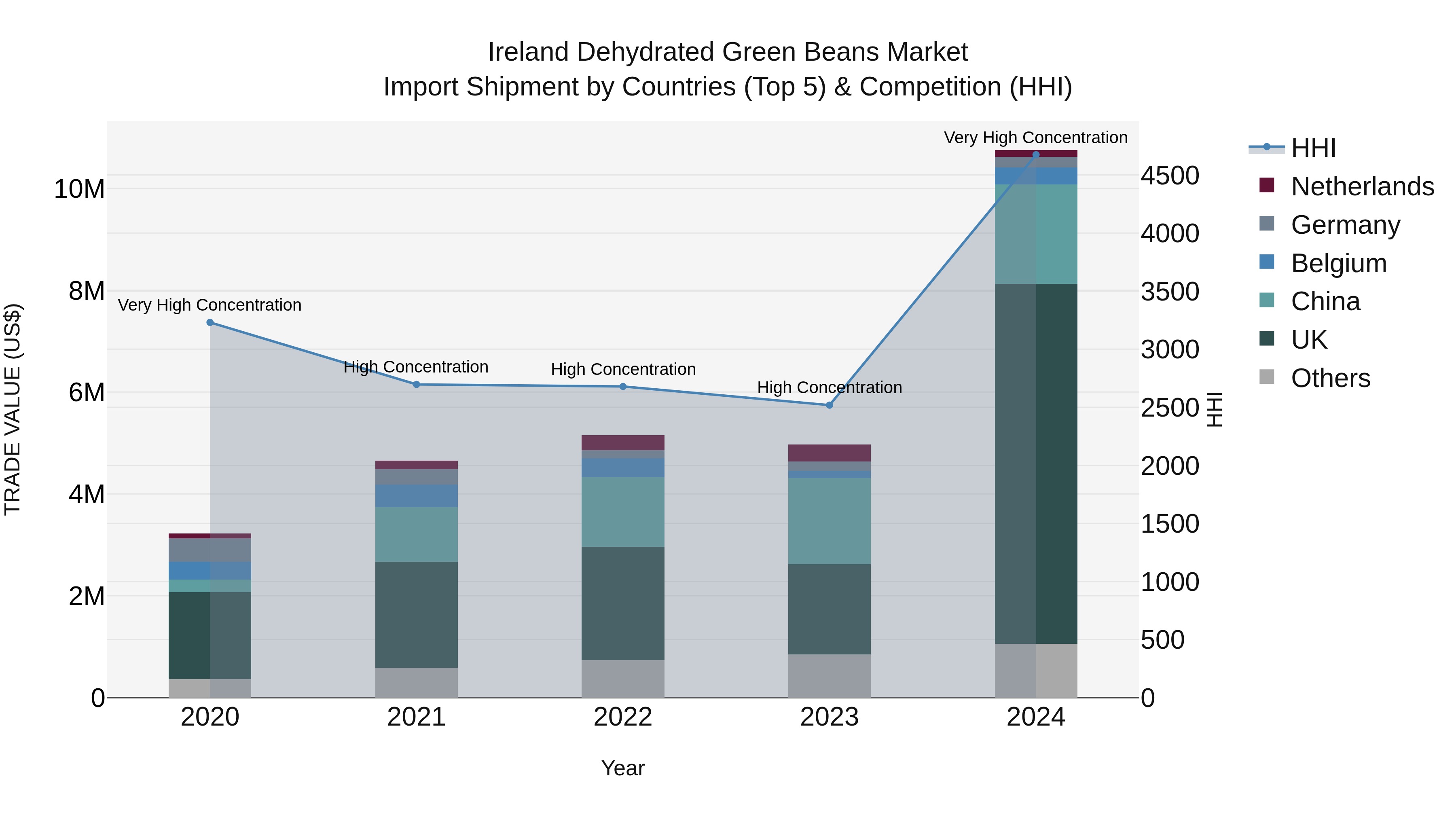Click 2022 'High Concentration' annotation
This screenshot has height=819, width=1456.
[623, 370]
